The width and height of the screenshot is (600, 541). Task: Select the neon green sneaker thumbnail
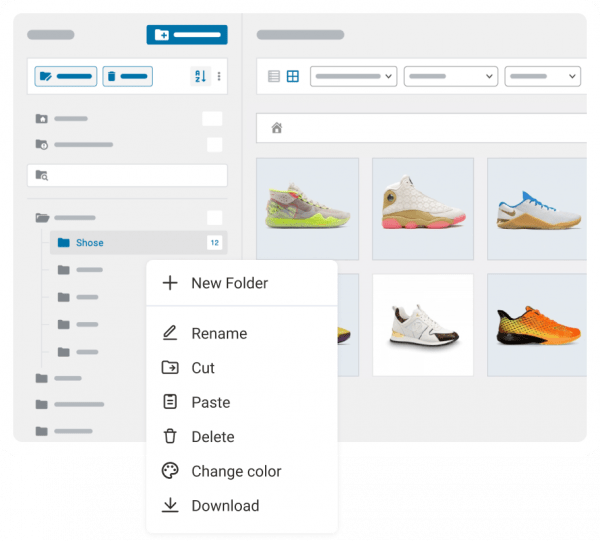tap(307, 209)
